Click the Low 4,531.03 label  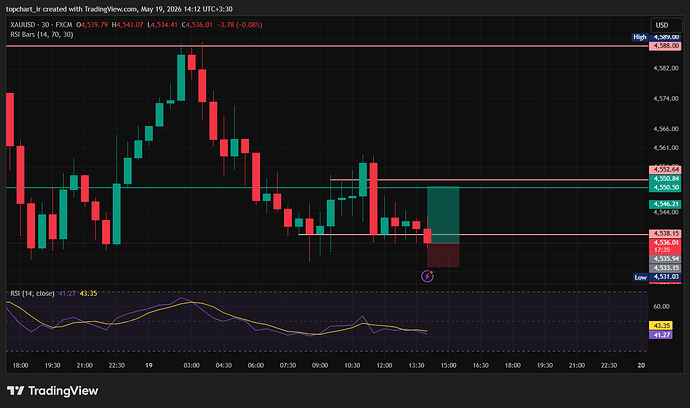click(657, 277)
